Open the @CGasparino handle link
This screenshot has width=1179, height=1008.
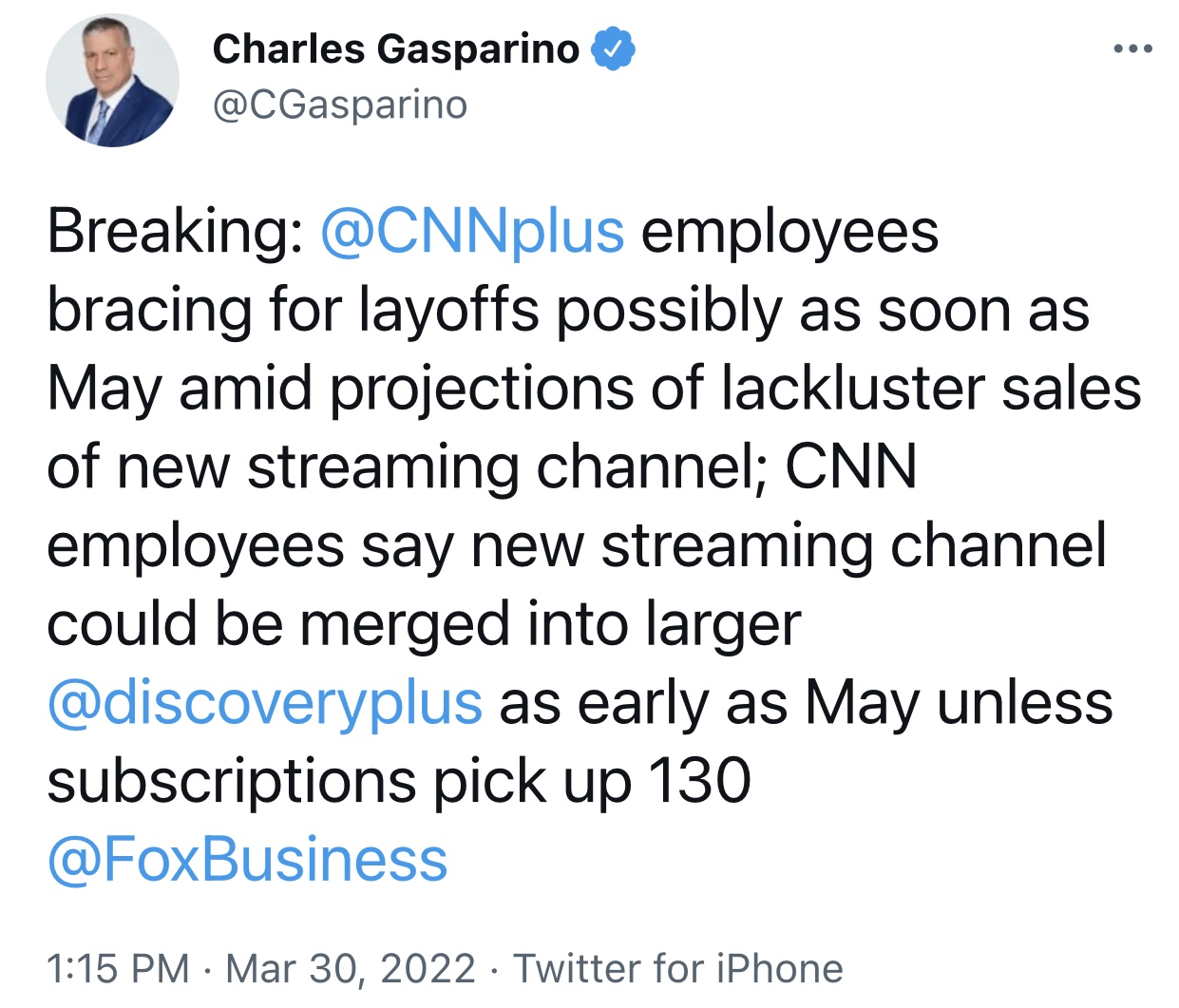pyautogui.click(x=340, y=105)
